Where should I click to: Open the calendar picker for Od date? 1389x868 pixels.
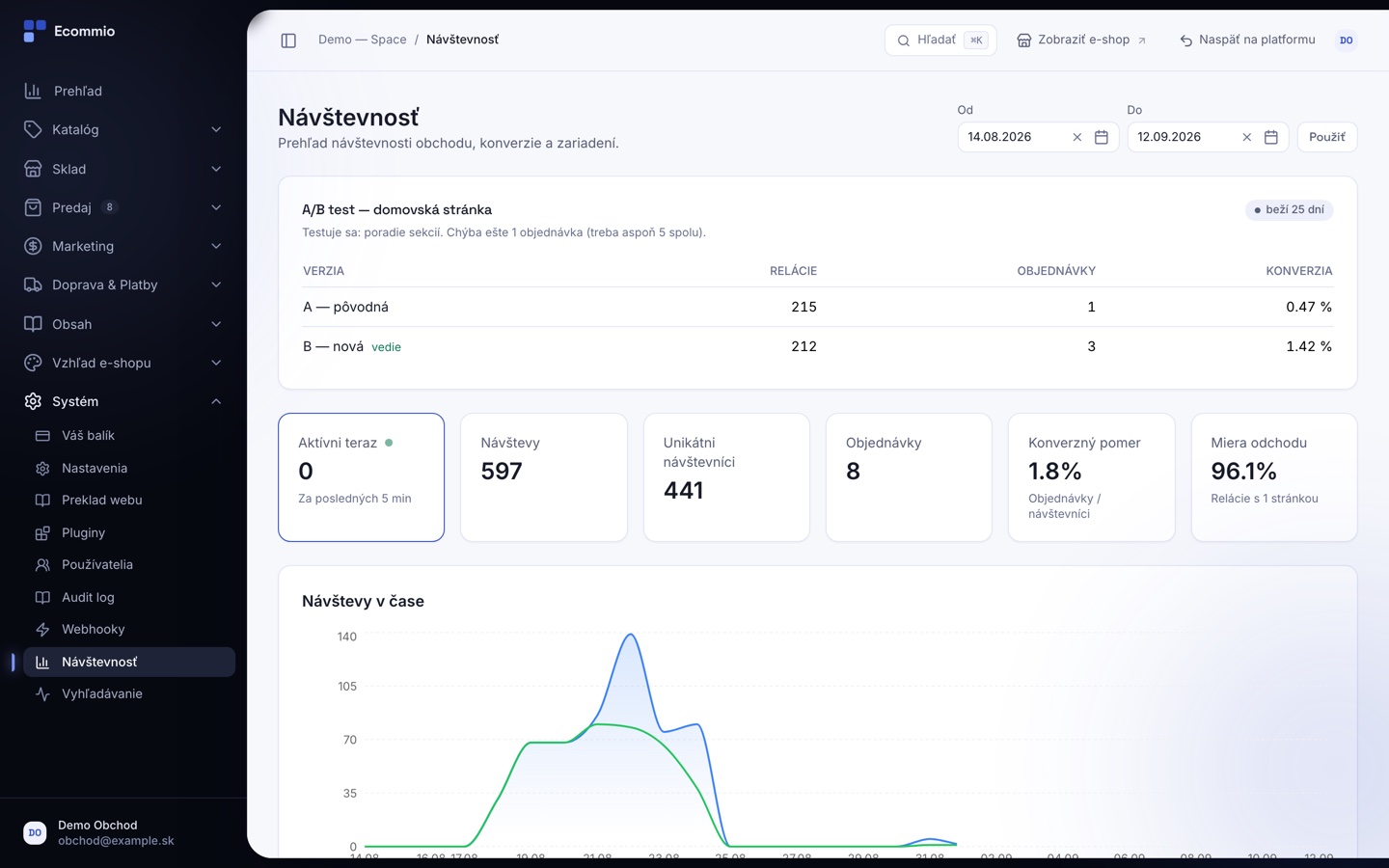pos(1102,137)
